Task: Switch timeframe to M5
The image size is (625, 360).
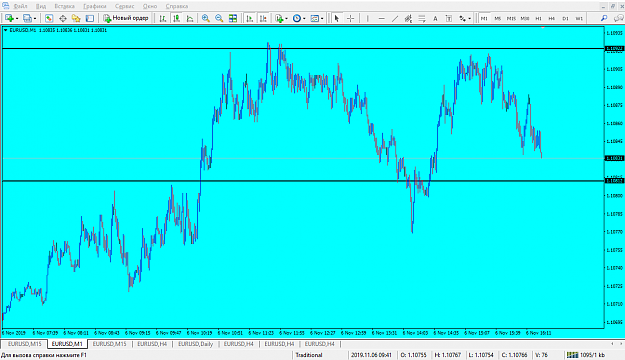Action: tap(497, 18)
